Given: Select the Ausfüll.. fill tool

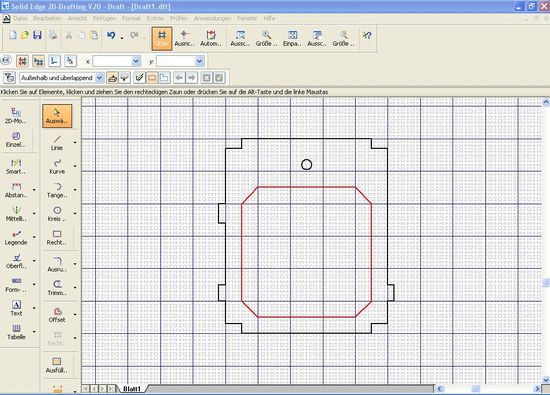Looking at the screenshot, I should (57, 365).
